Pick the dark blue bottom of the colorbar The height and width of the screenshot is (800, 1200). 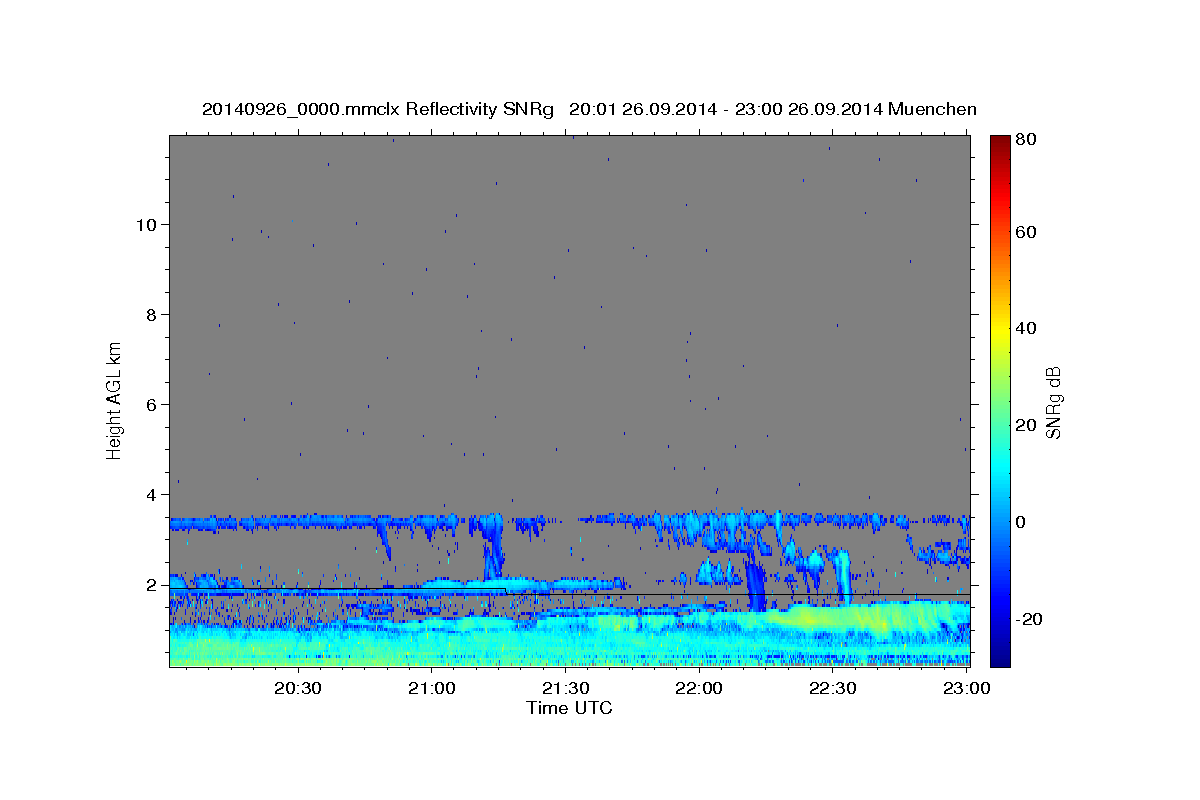point(1000,655)
